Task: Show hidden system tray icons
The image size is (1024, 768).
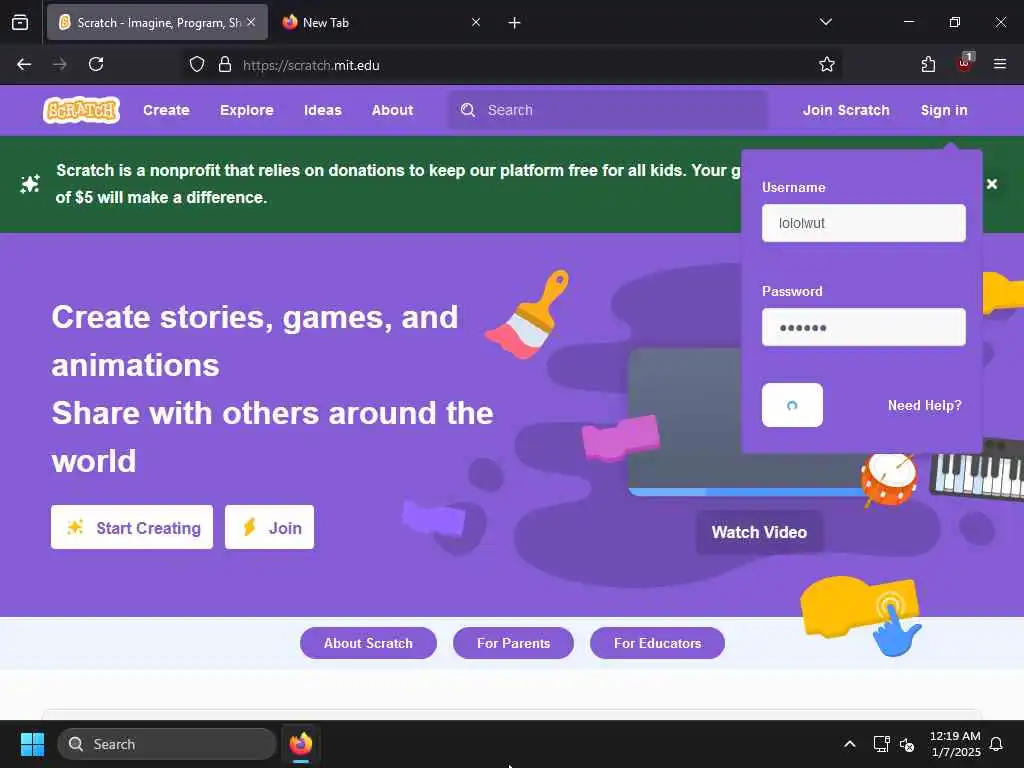Action: tap(850, 744)
